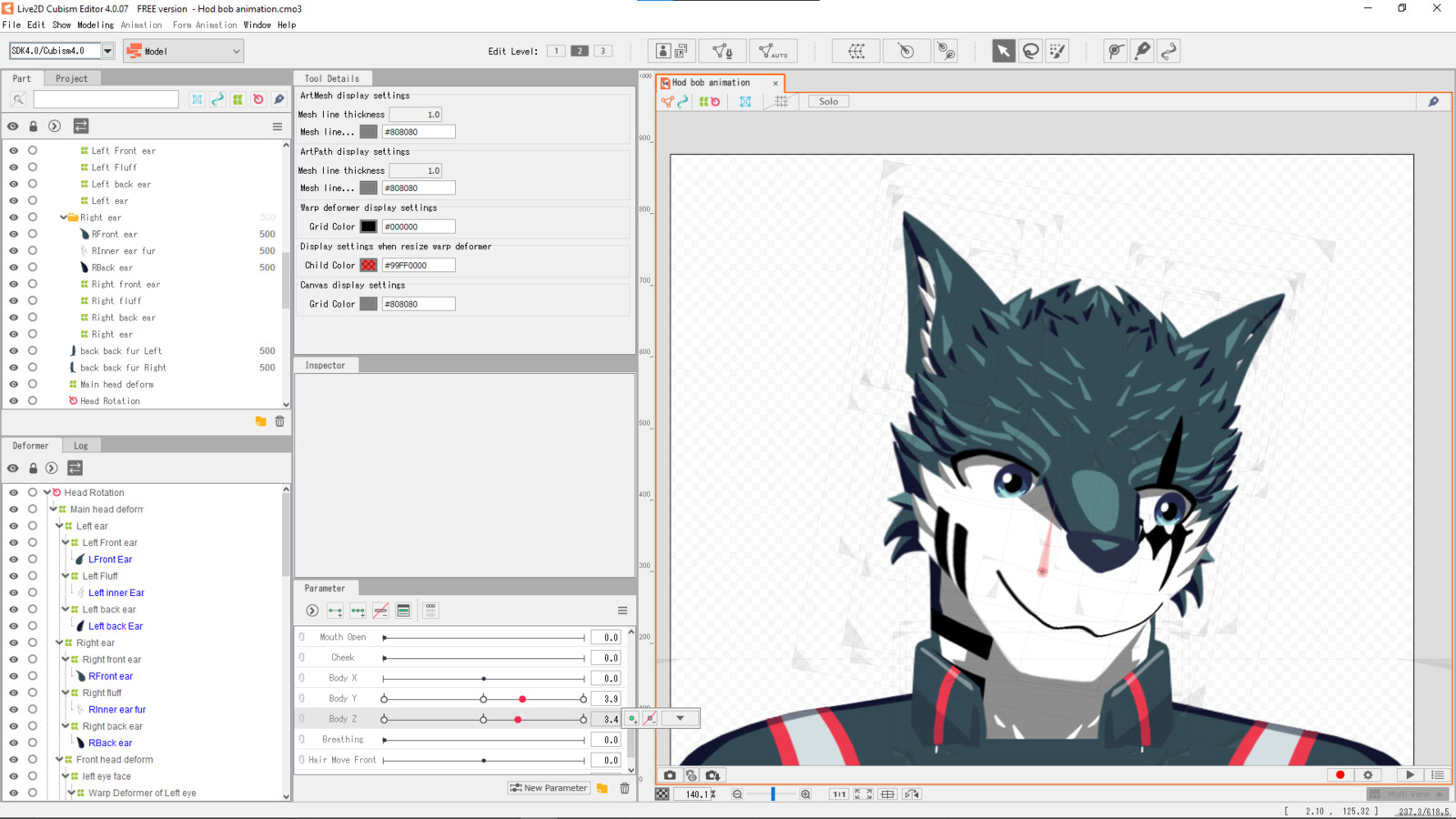Open the Model mode dropdown

[184, 51]
